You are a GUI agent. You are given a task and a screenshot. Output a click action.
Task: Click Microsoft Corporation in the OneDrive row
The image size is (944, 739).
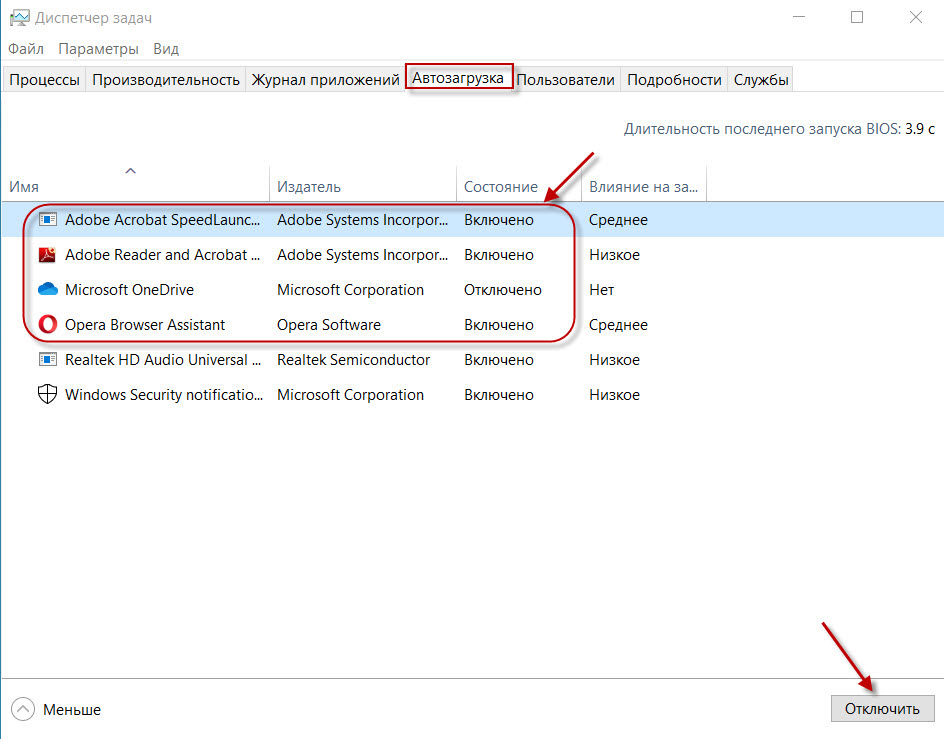(x=350, y=290)
